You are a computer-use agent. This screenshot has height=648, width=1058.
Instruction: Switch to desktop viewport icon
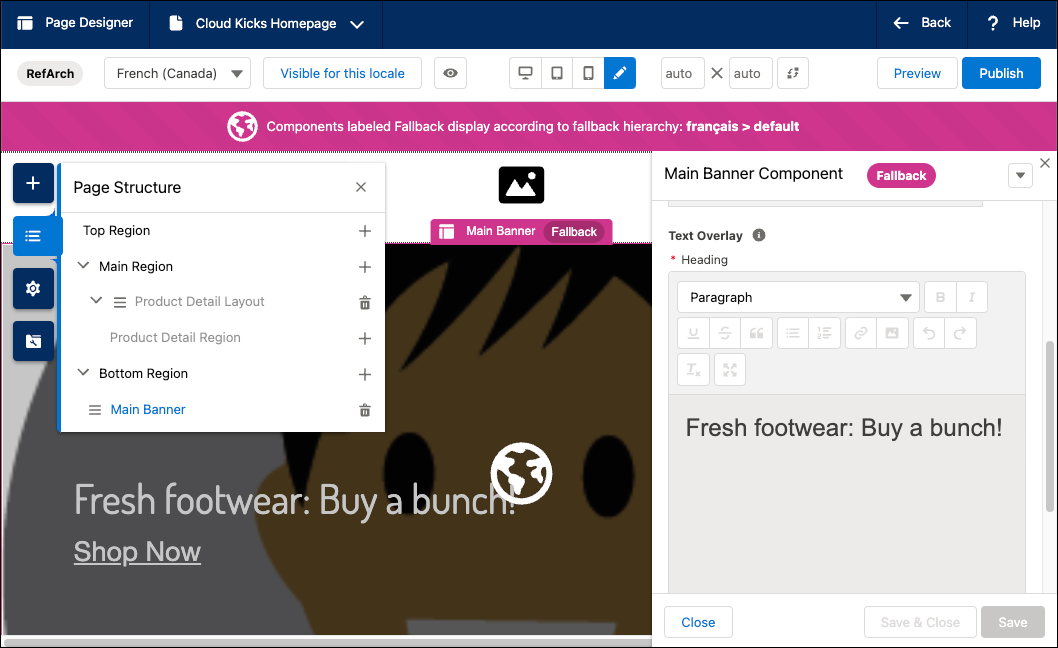click(525, 73)
